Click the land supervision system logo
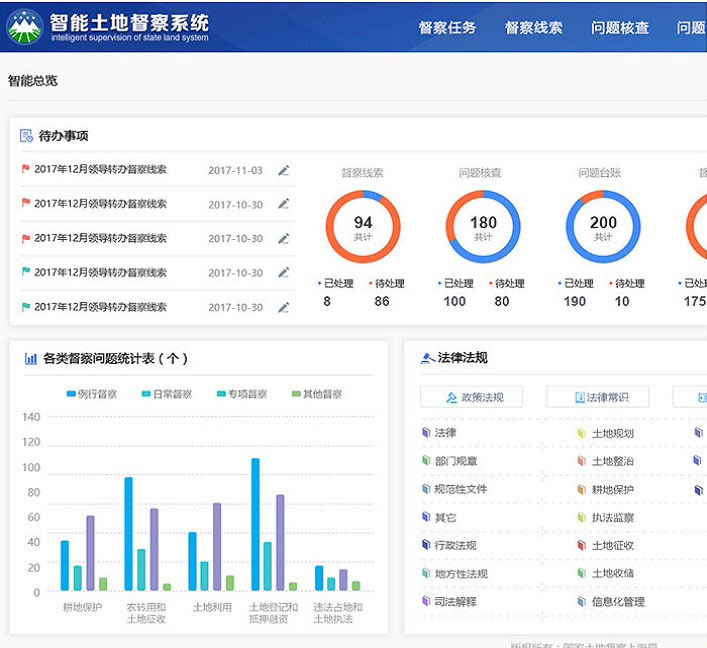 click(x=24, y=27)
